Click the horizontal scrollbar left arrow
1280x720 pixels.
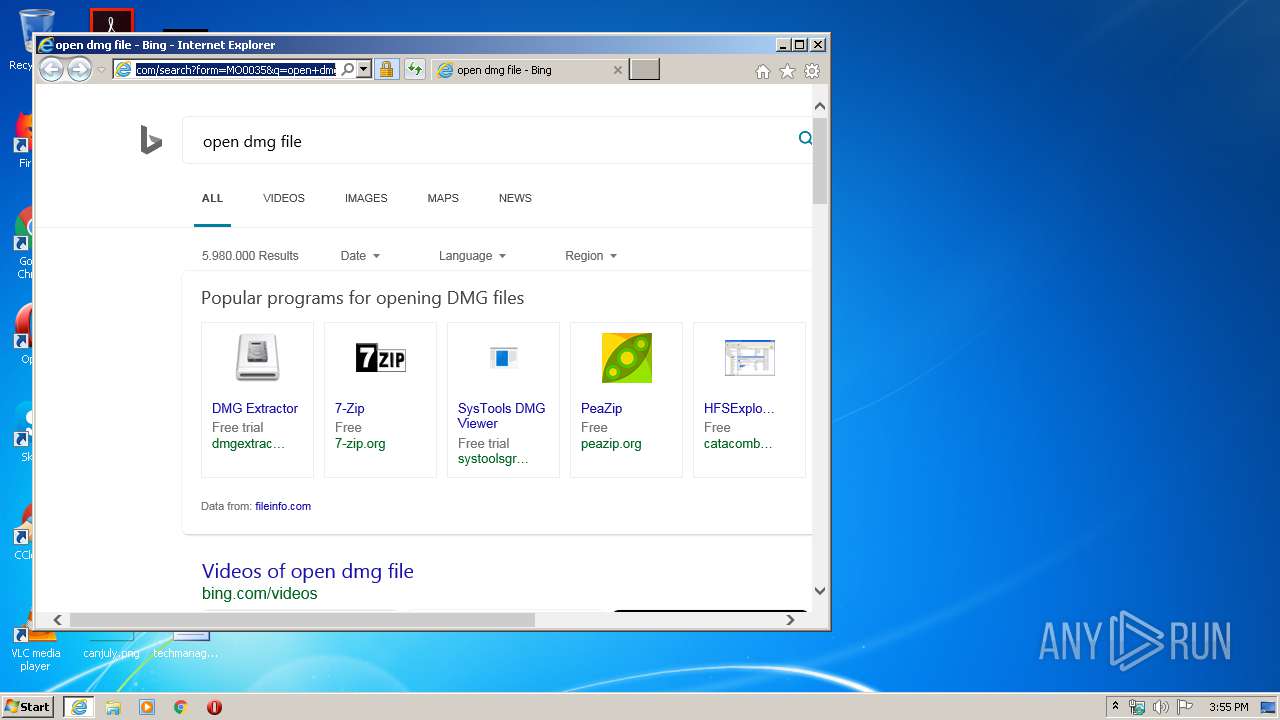58,620
